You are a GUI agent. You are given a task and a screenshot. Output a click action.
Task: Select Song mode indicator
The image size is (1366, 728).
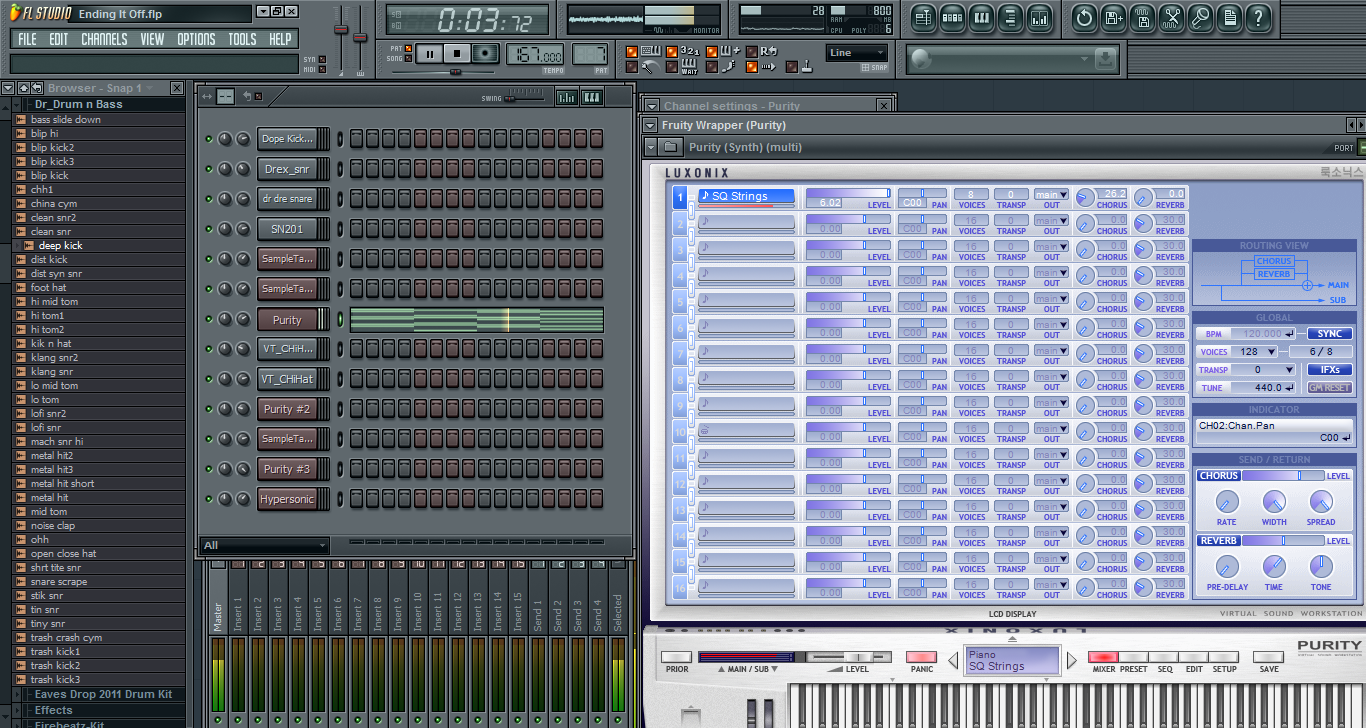point(408,58)
